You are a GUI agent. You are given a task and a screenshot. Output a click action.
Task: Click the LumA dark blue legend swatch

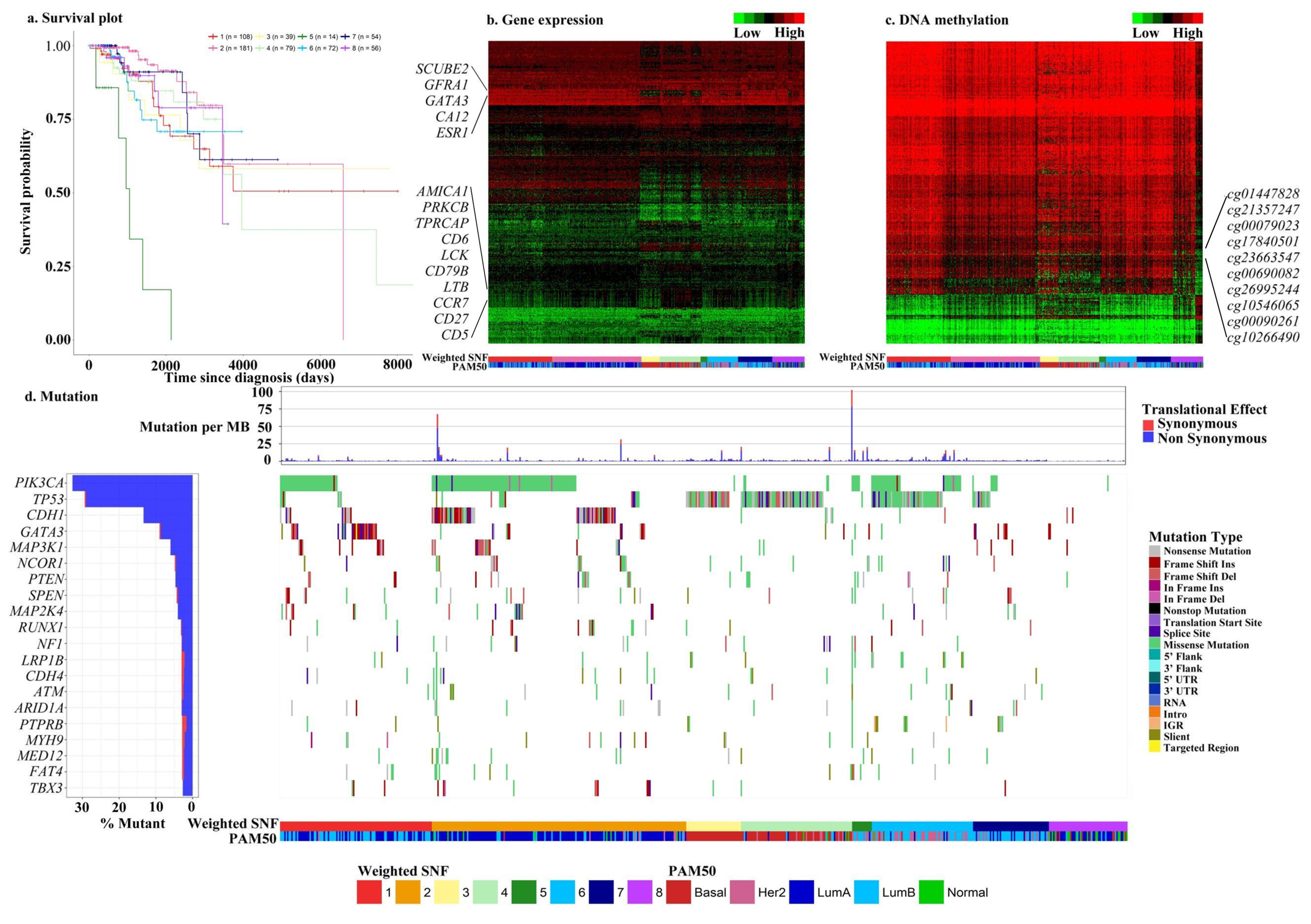point(801,892)
